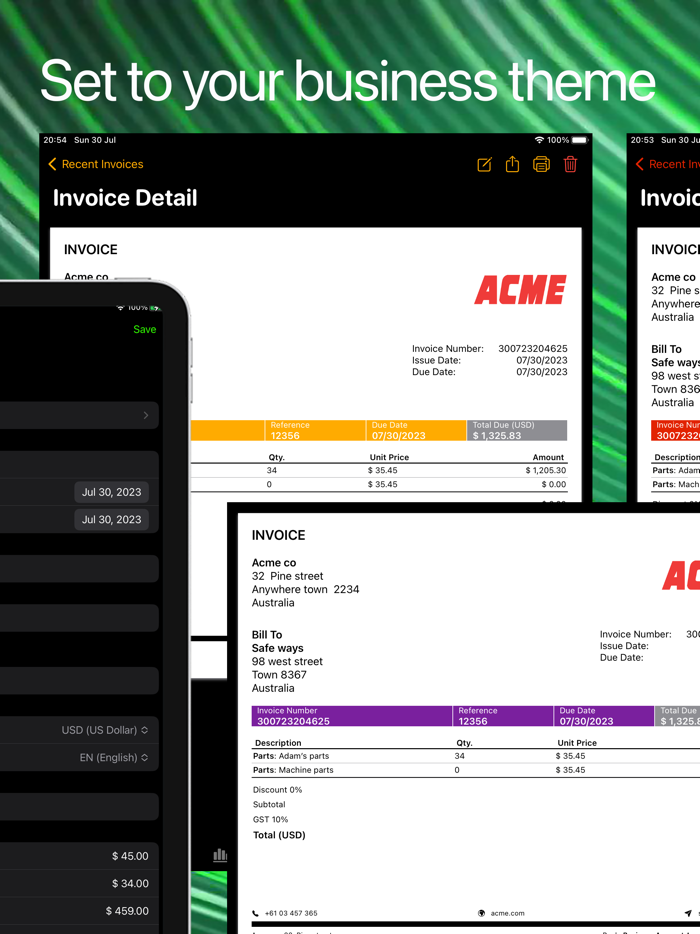This screenshot has width=700, height=934.
Task: Tap the bar chart icon beside the phone
Action: 220,855
